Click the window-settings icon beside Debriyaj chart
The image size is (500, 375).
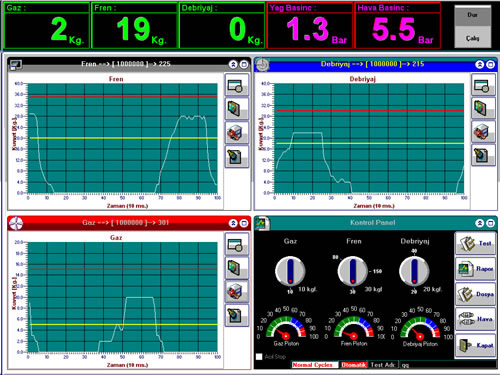(x=483, y=85)
